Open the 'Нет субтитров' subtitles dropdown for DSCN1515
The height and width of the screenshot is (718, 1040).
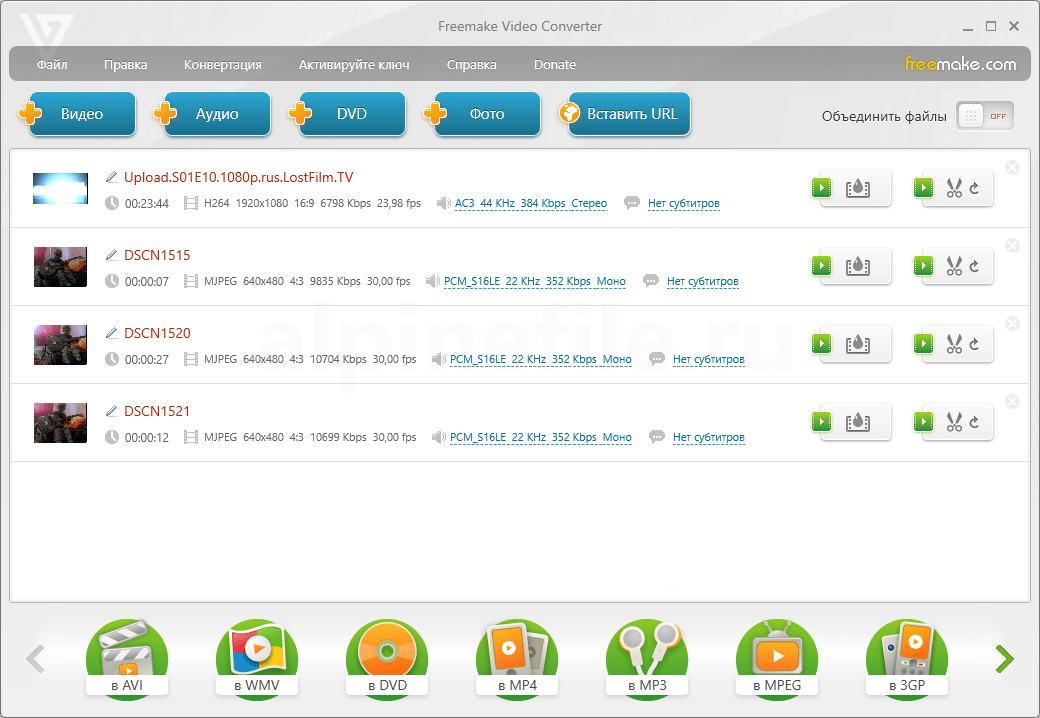702,282
